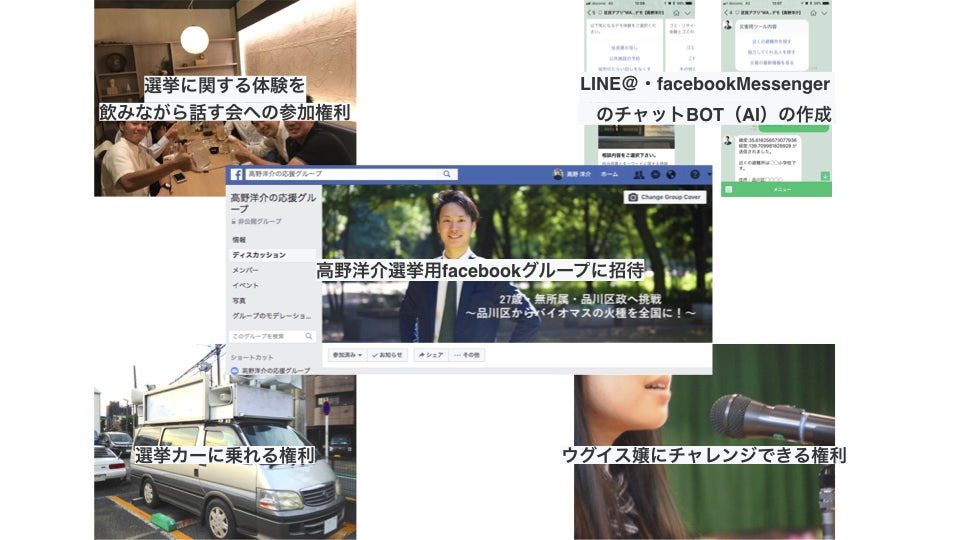Expand the 参加済み dropdown

click(349, 355)
